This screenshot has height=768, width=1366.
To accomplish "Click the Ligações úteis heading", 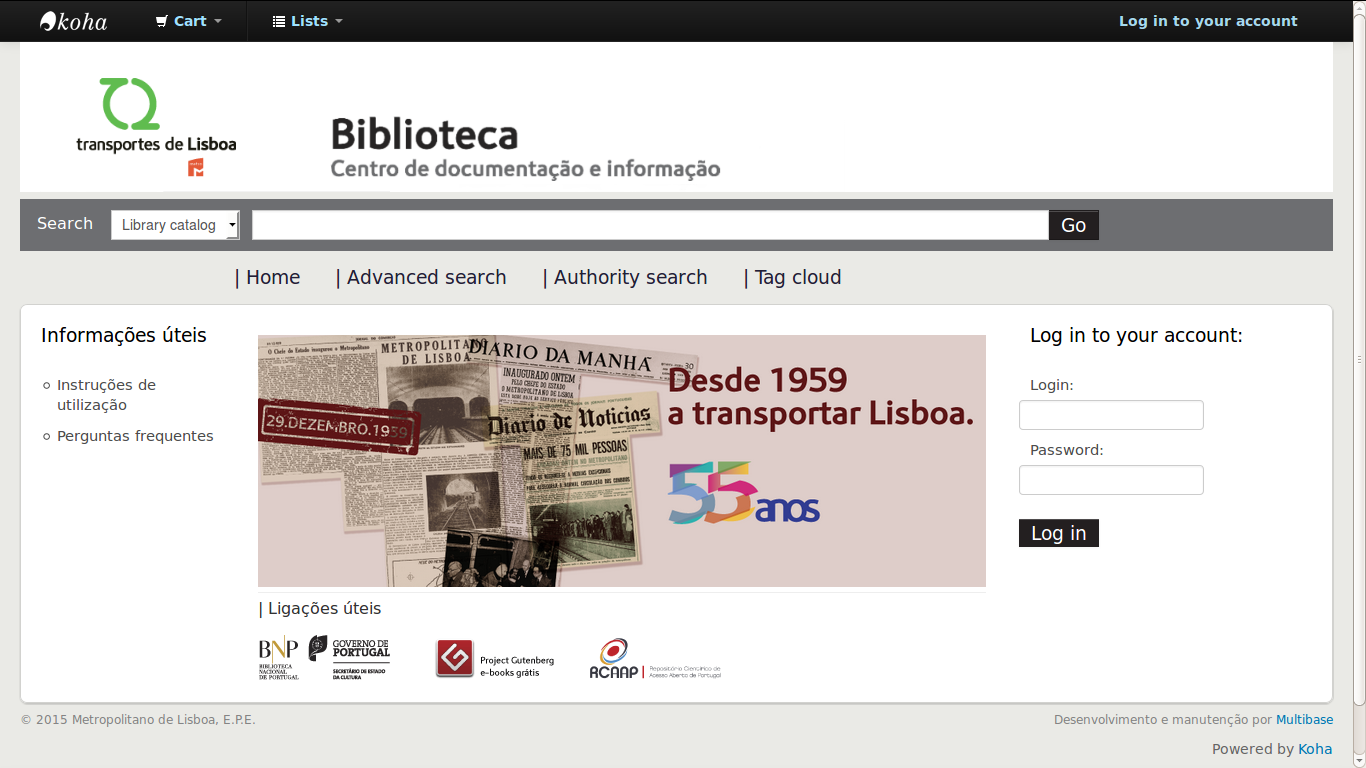I will (324, 608).
